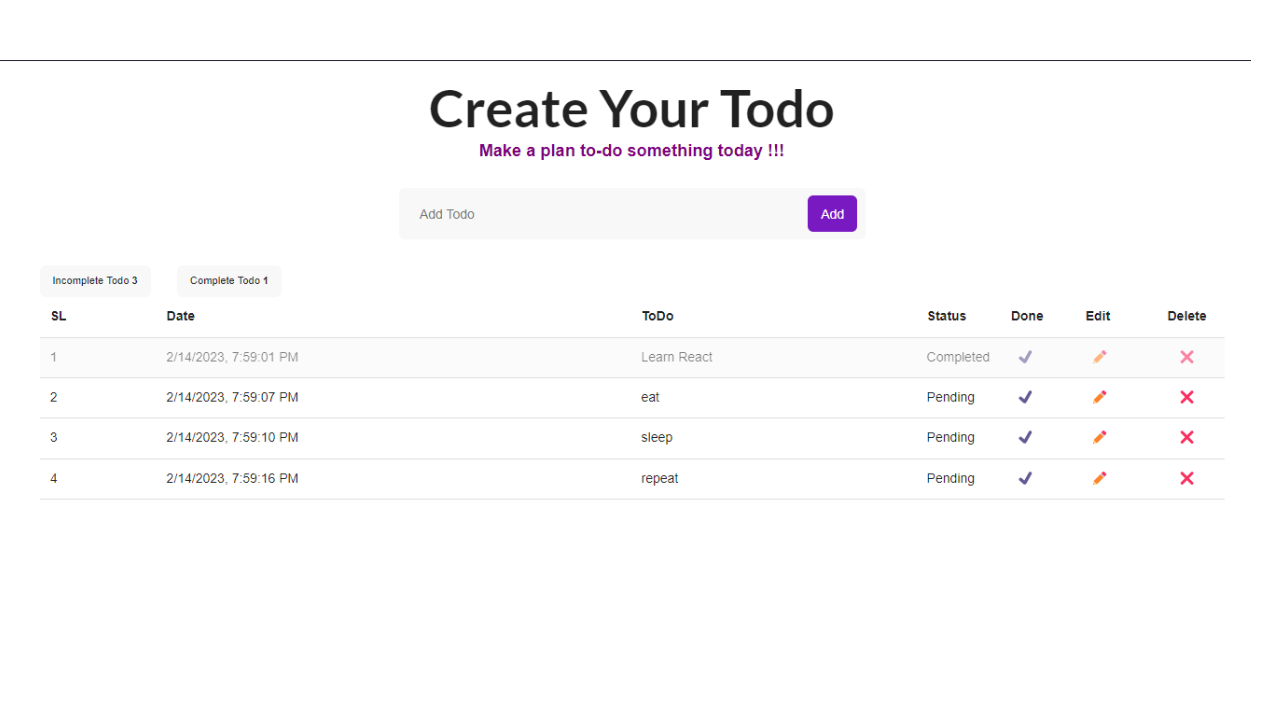Delete the 'sleep' todo
Screen dimensions: 1280x720
point(1187,437)
